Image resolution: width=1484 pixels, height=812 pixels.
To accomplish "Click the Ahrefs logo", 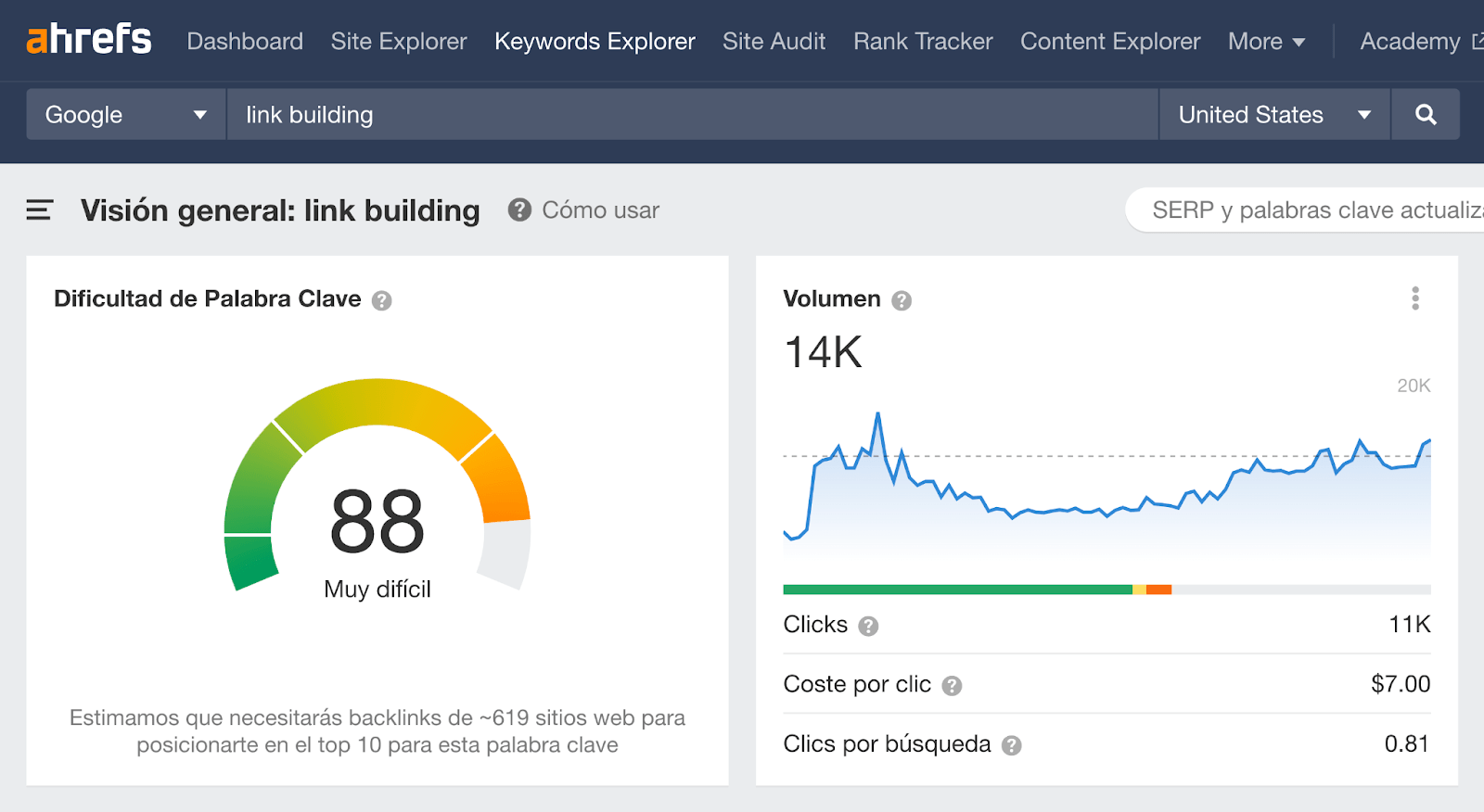I will coord(89,40).
